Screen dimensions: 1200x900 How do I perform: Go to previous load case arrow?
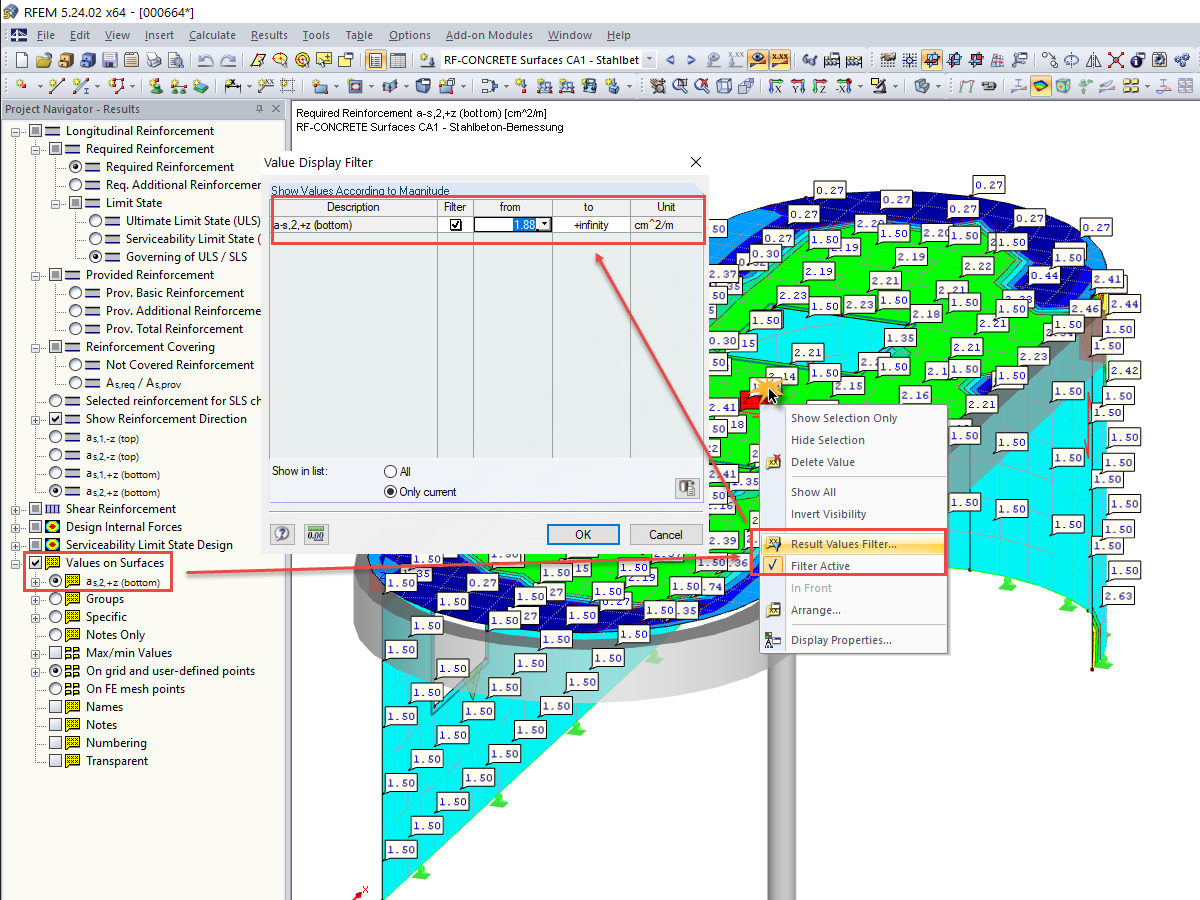pyautogui.click(x=670, y=60)
